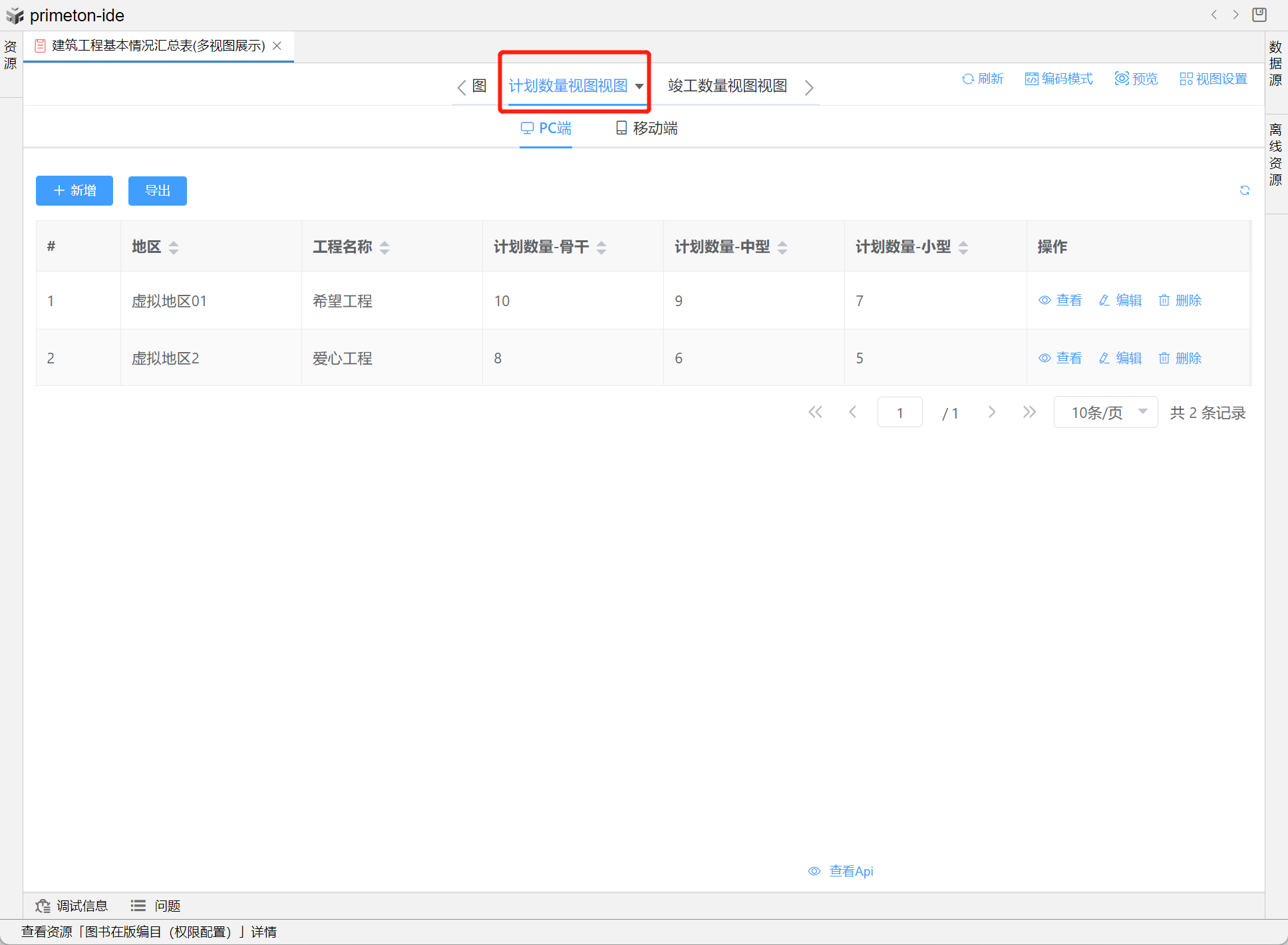Open 10条/页 page size dropdown

(x=1106, y=413)
